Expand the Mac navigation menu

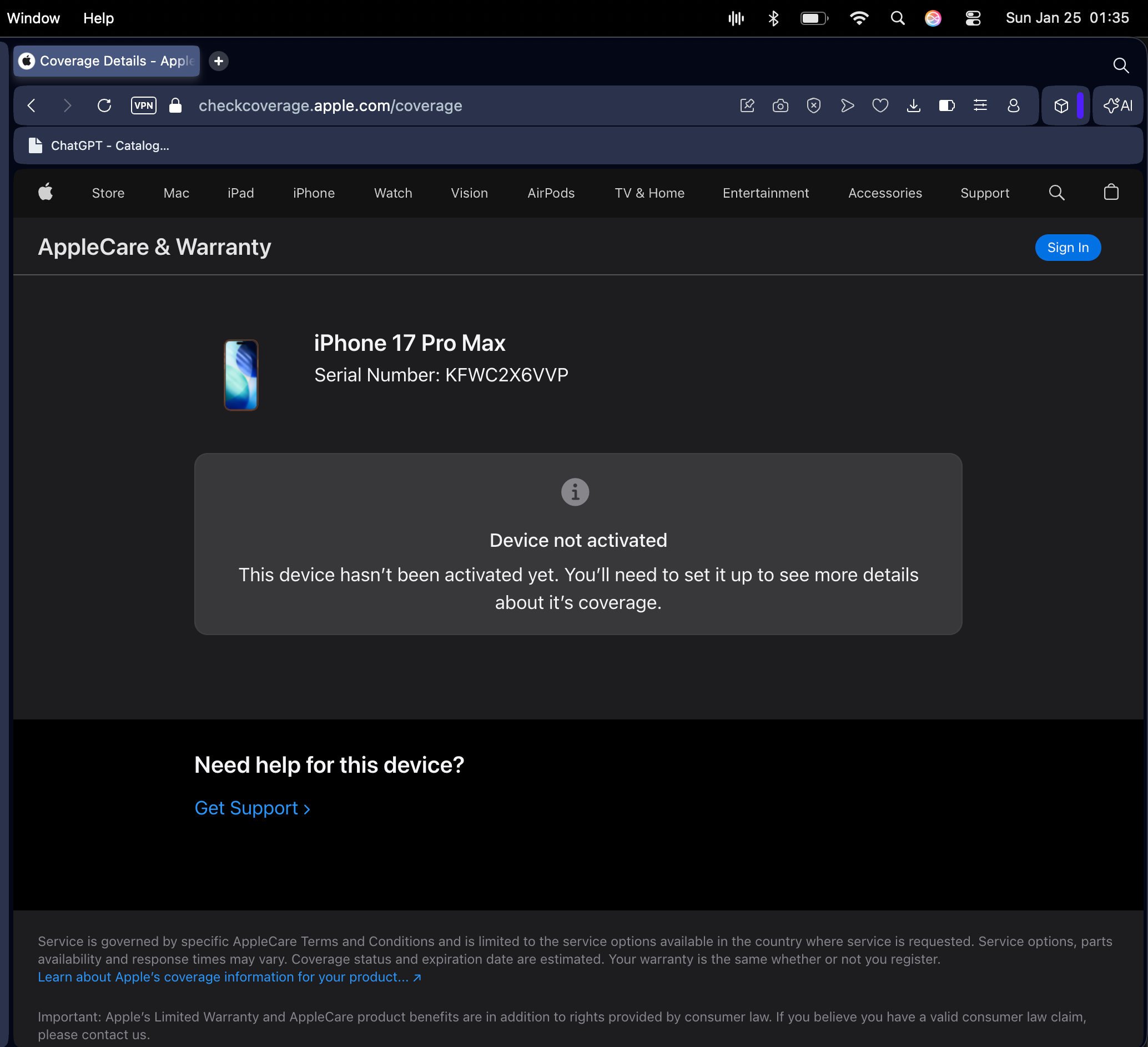click(176, 194)
